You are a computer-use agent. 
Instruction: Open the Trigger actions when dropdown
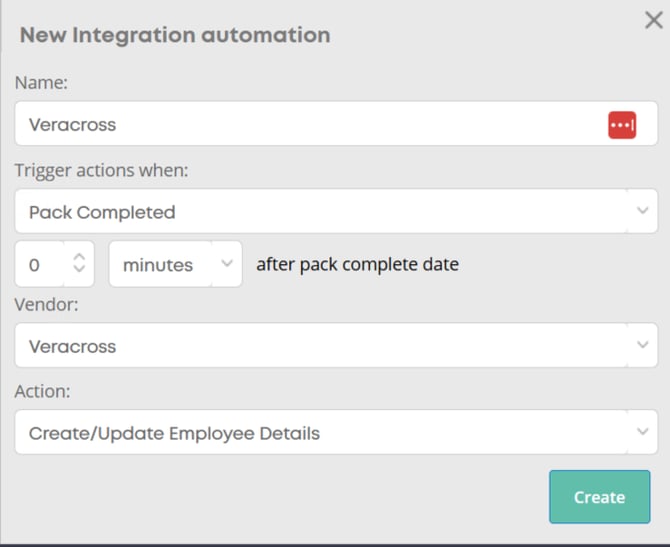pyautogui.click(x=320, y=212)
